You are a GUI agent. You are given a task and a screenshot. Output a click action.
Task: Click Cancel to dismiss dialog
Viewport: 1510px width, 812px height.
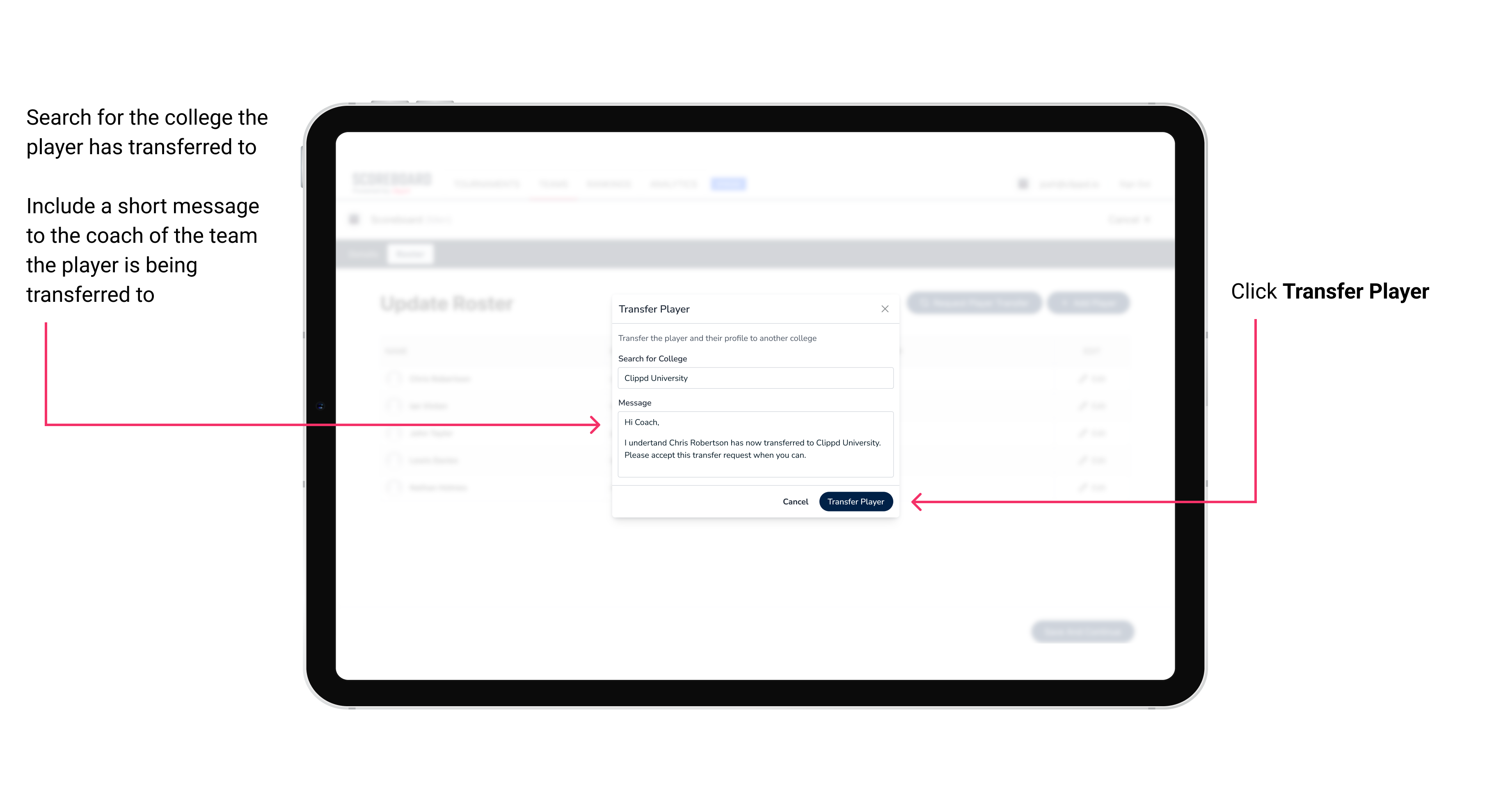click(796, 501)
